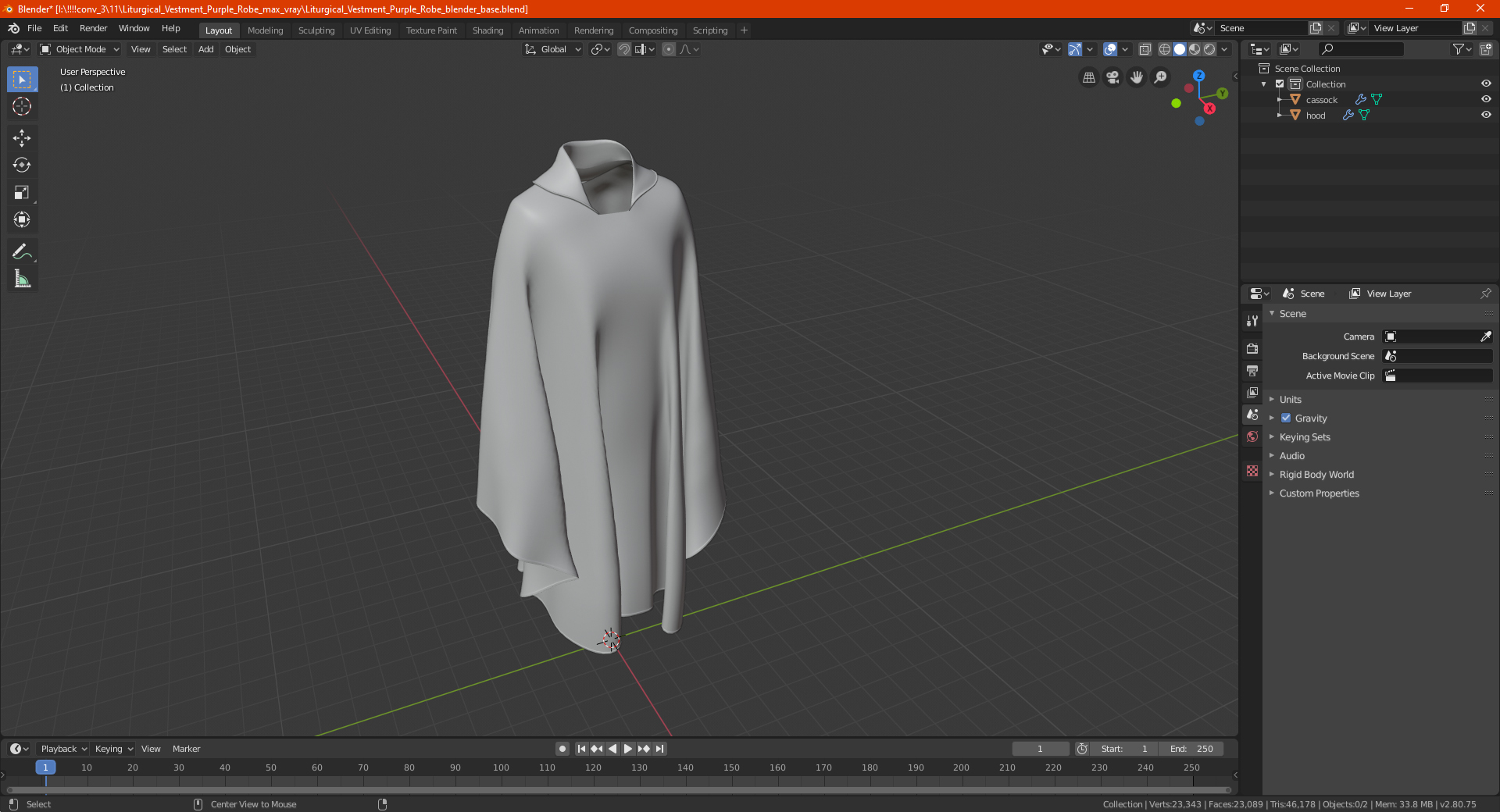Toggle viewport gizmos
The image size is (1500, 812).
point(1075,49)
